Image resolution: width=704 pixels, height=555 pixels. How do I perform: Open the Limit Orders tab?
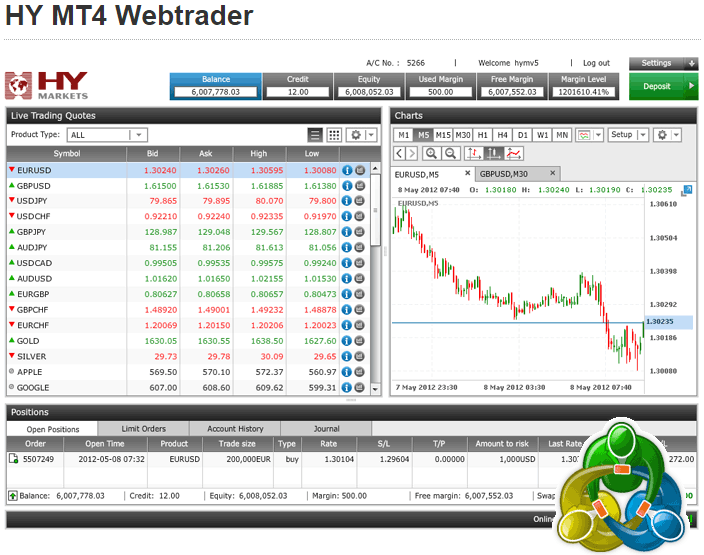[x=144, y=429]
